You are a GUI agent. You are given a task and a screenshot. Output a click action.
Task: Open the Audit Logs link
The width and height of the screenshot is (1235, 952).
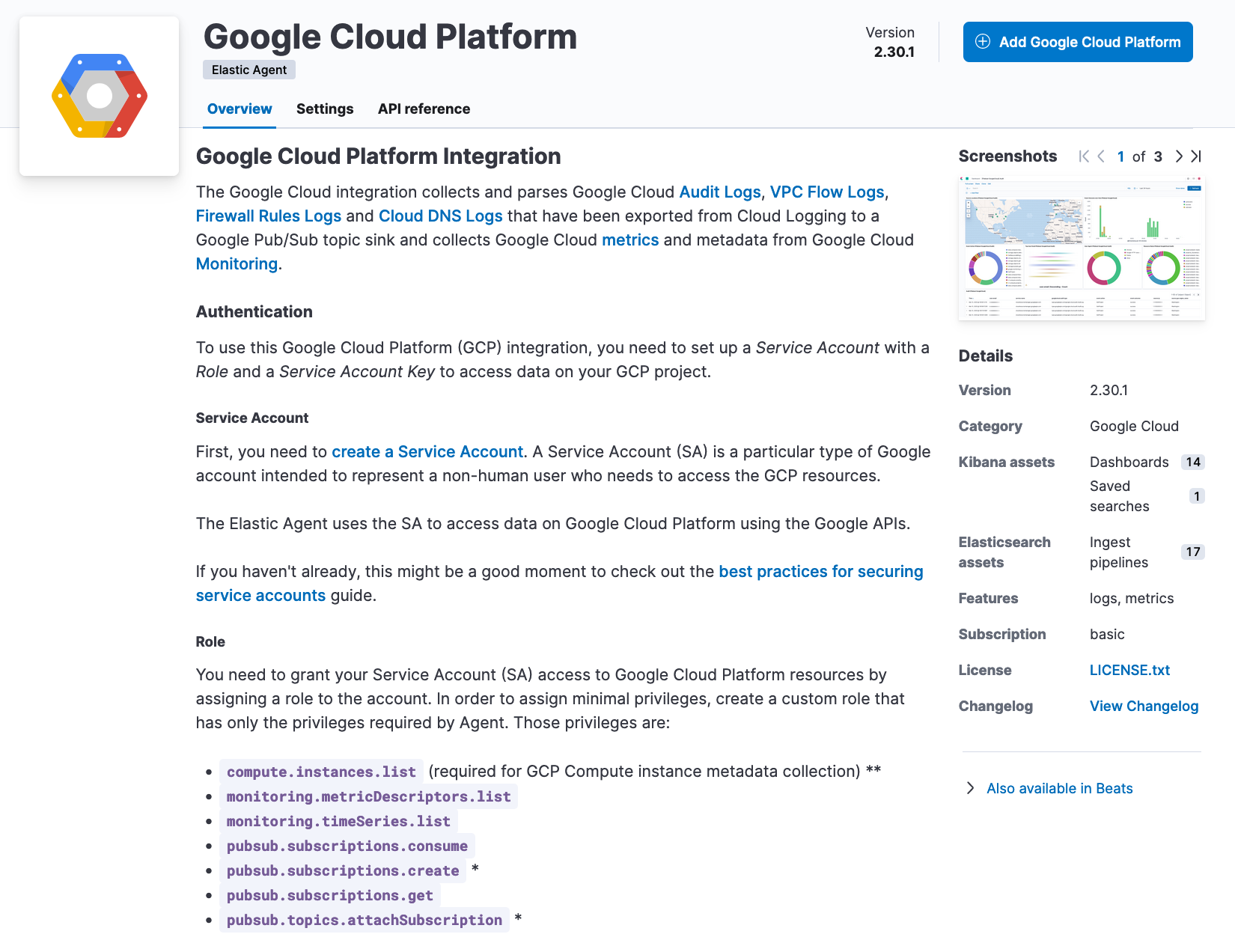(x=719, y=192)
